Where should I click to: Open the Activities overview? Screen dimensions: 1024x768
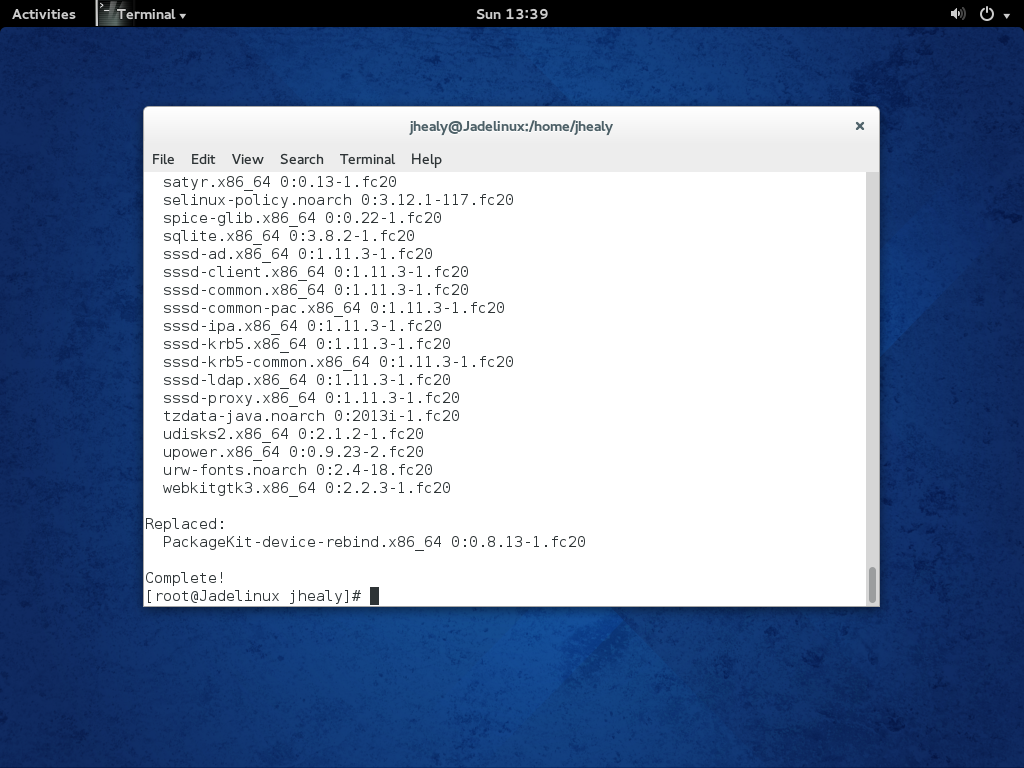(44, 14)
